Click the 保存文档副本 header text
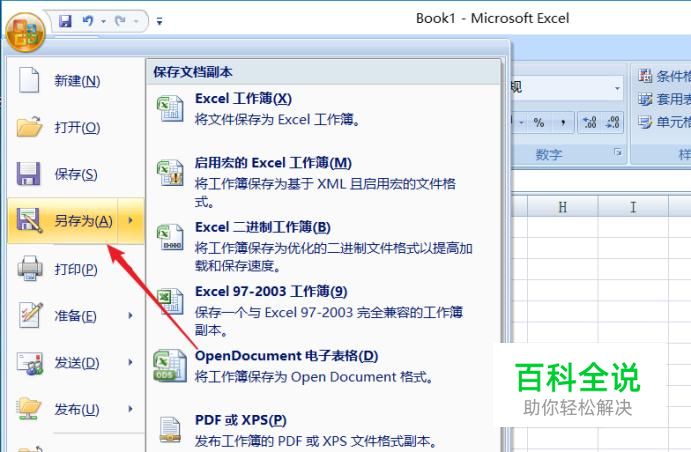Screen dimensions: 691x452 coord(193,72)
